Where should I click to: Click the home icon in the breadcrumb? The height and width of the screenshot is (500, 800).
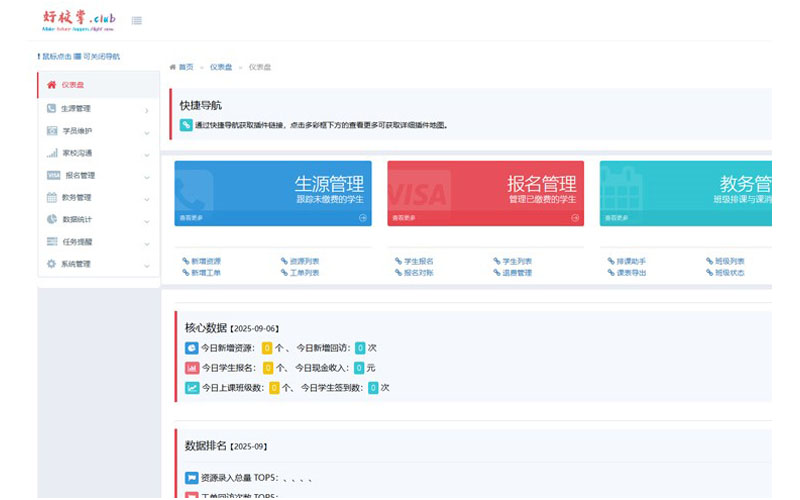coord(173,67)
